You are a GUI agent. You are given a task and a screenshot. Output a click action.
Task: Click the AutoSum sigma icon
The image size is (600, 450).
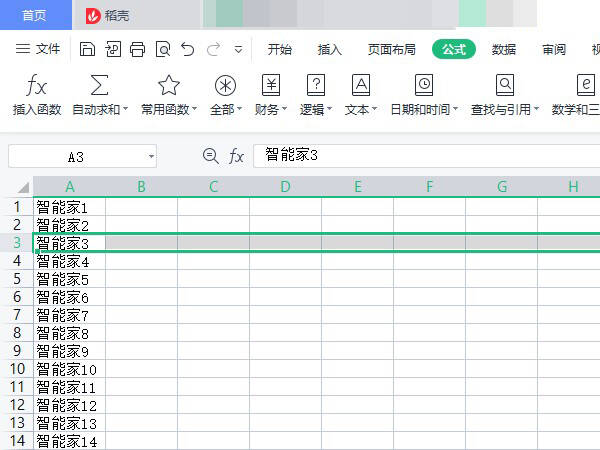point(99,85)
